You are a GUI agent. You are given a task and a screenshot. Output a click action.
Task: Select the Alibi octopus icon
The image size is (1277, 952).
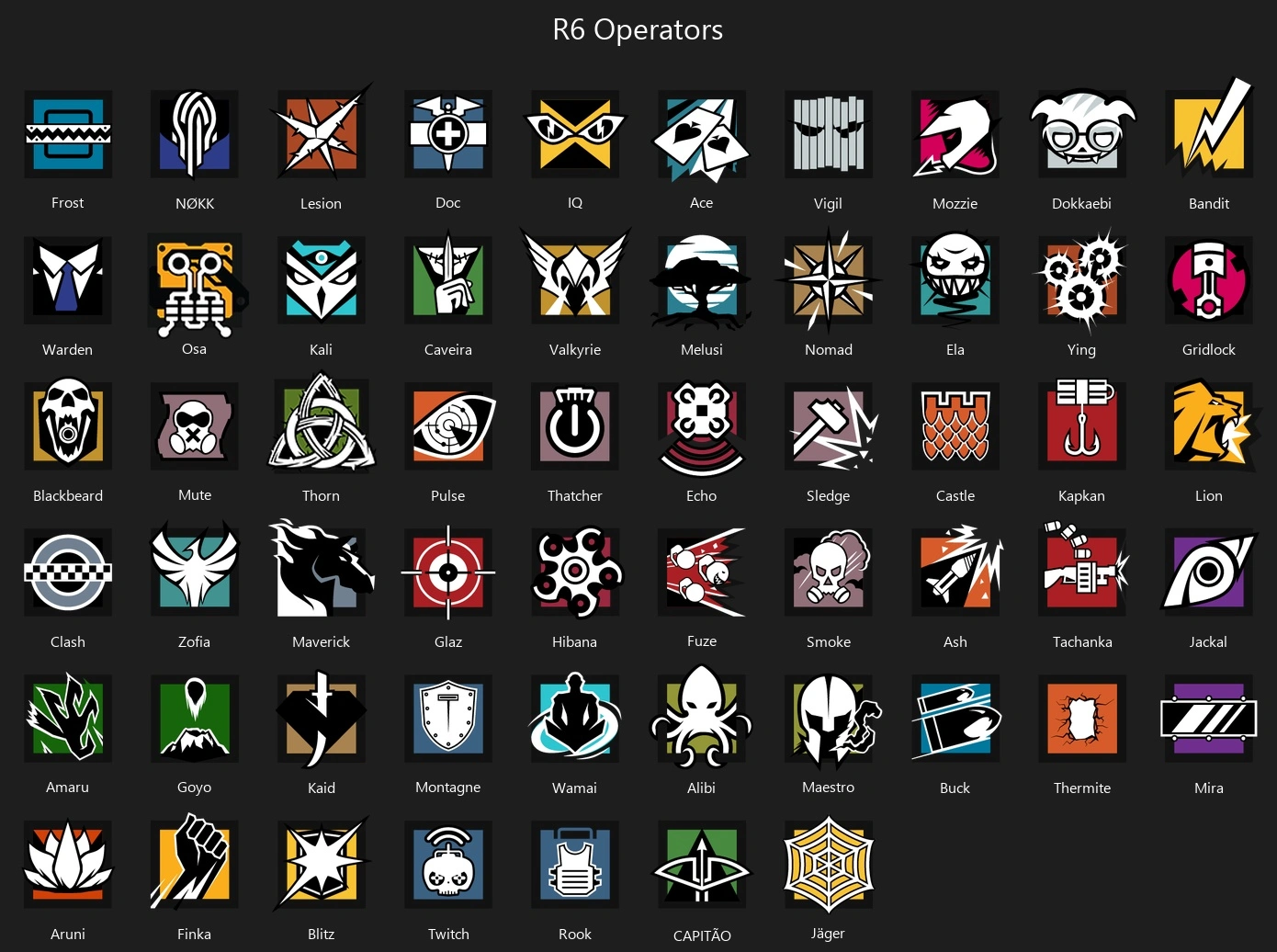click(x=701, y=717)
